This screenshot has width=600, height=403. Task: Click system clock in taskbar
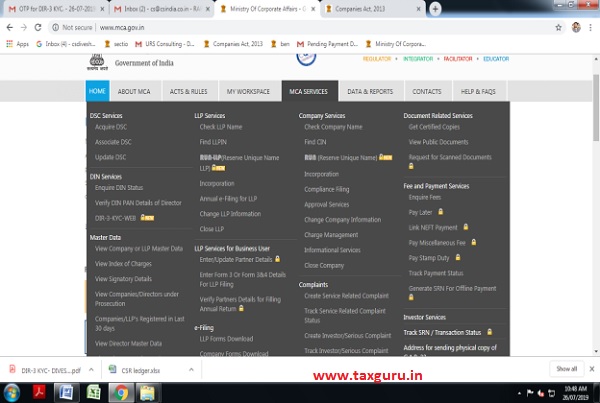coord(575,393)
